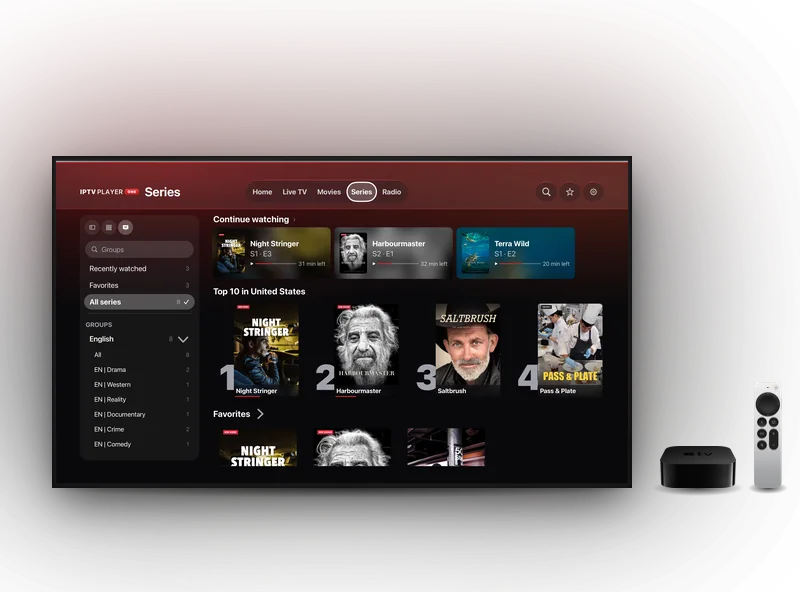Viewport: 800px width, 592px height.
Task: Open the Favorites section heading
Action: (232, 414)
